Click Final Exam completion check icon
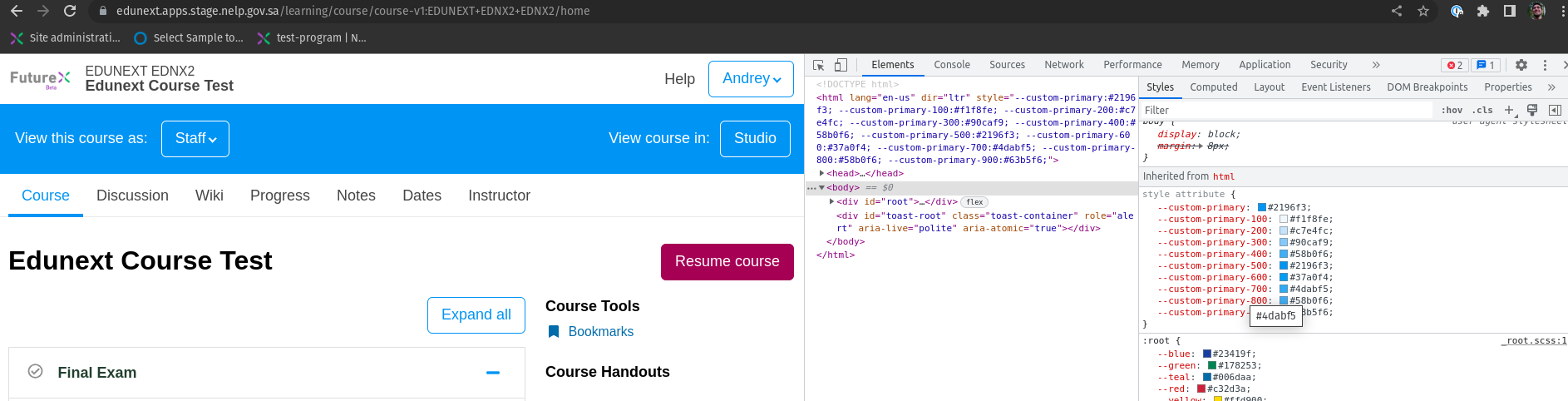1568x401 pixels. pyautogui.click(x=36, y=371)
